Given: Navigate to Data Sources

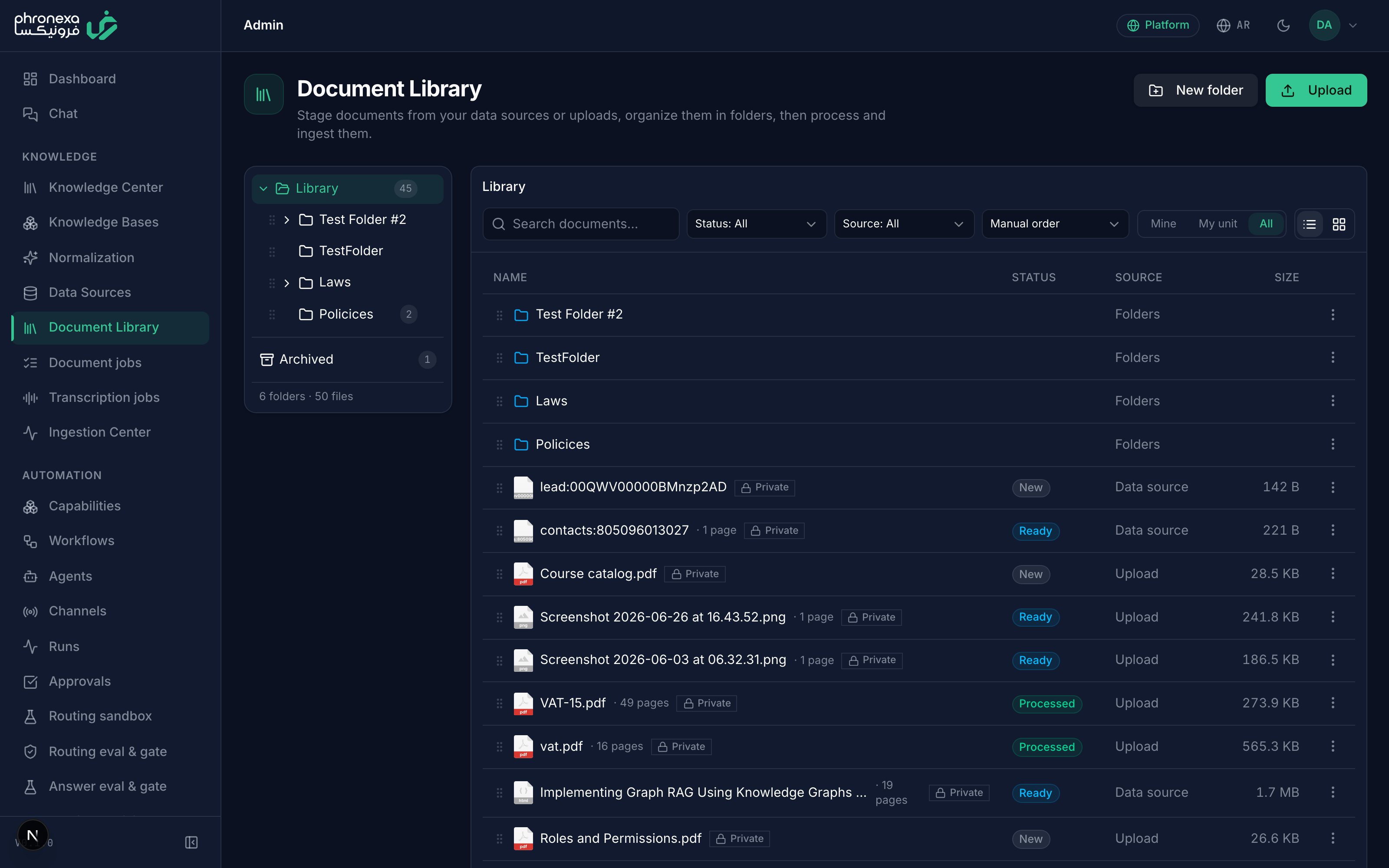Looking at the screenshot, I should pos(110,292).
